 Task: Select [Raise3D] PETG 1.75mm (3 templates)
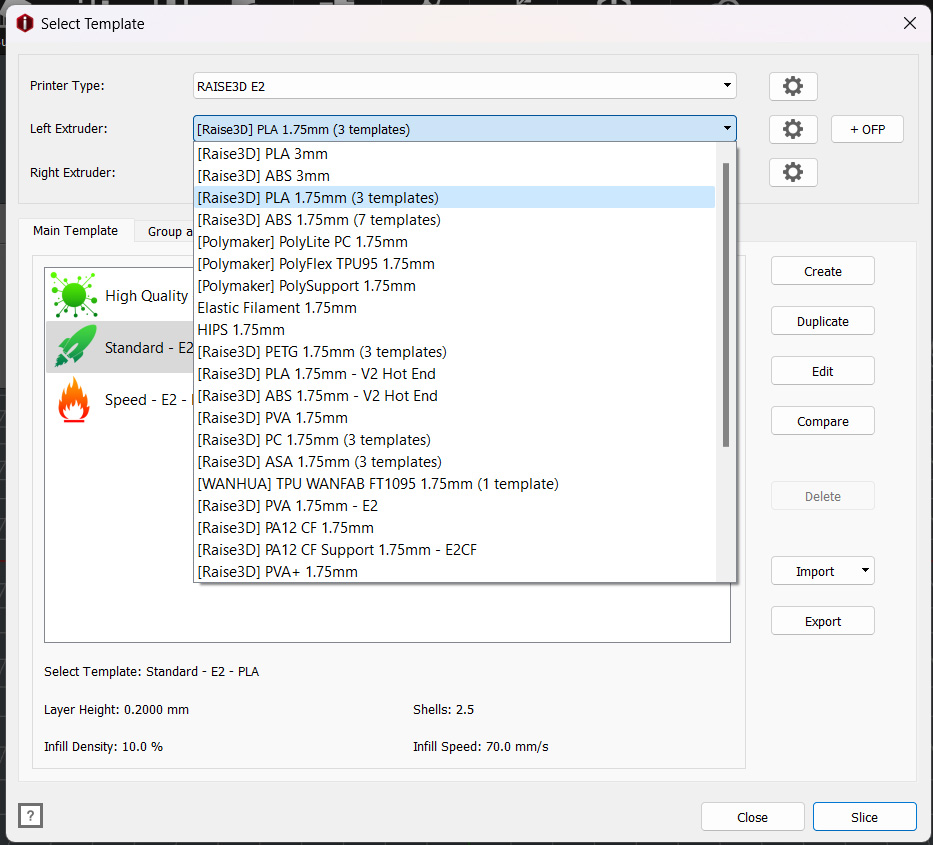click(x=455, y=352)
